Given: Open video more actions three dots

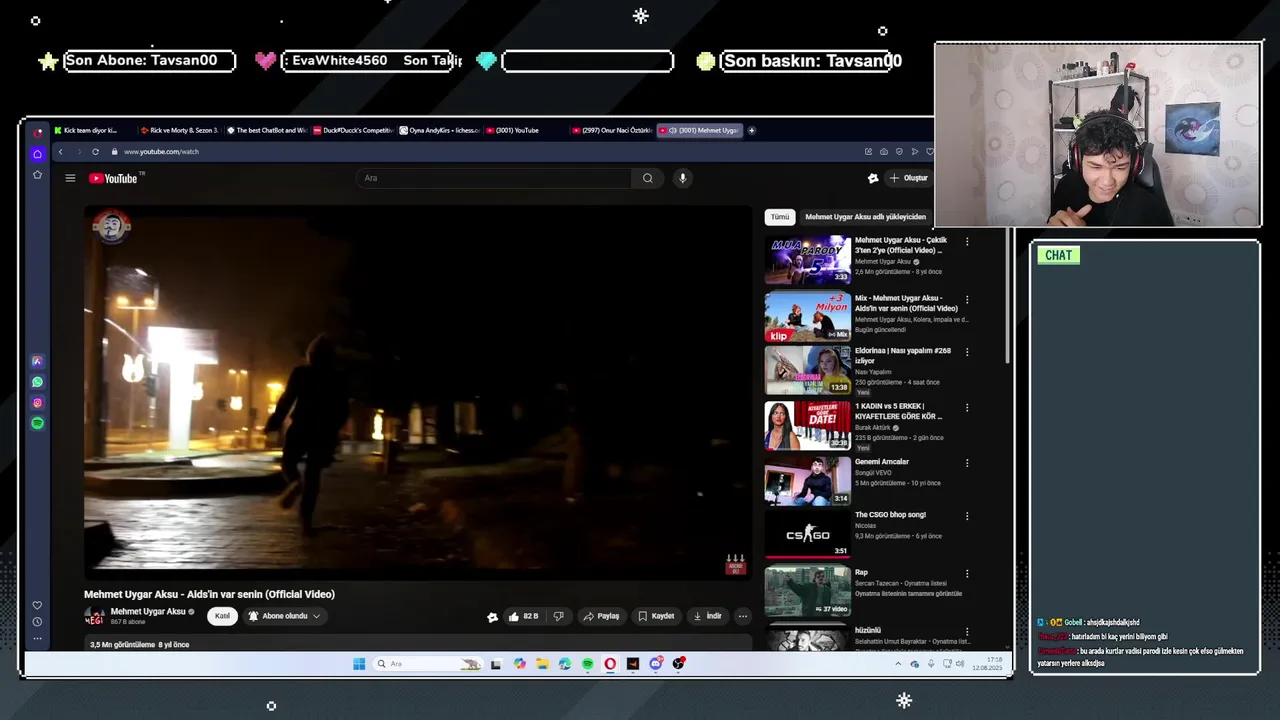Looking at the screenshot, I should [x=742, y=616].
